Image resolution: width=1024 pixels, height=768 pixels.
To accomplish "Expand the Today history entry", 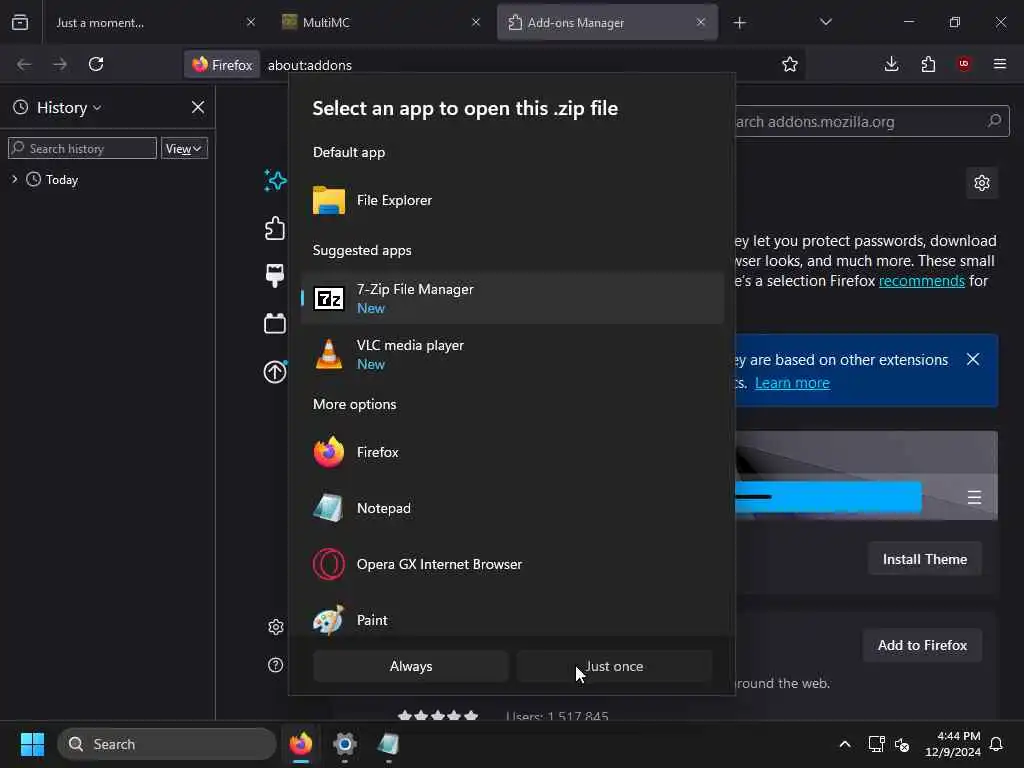I will coord(14,179).
